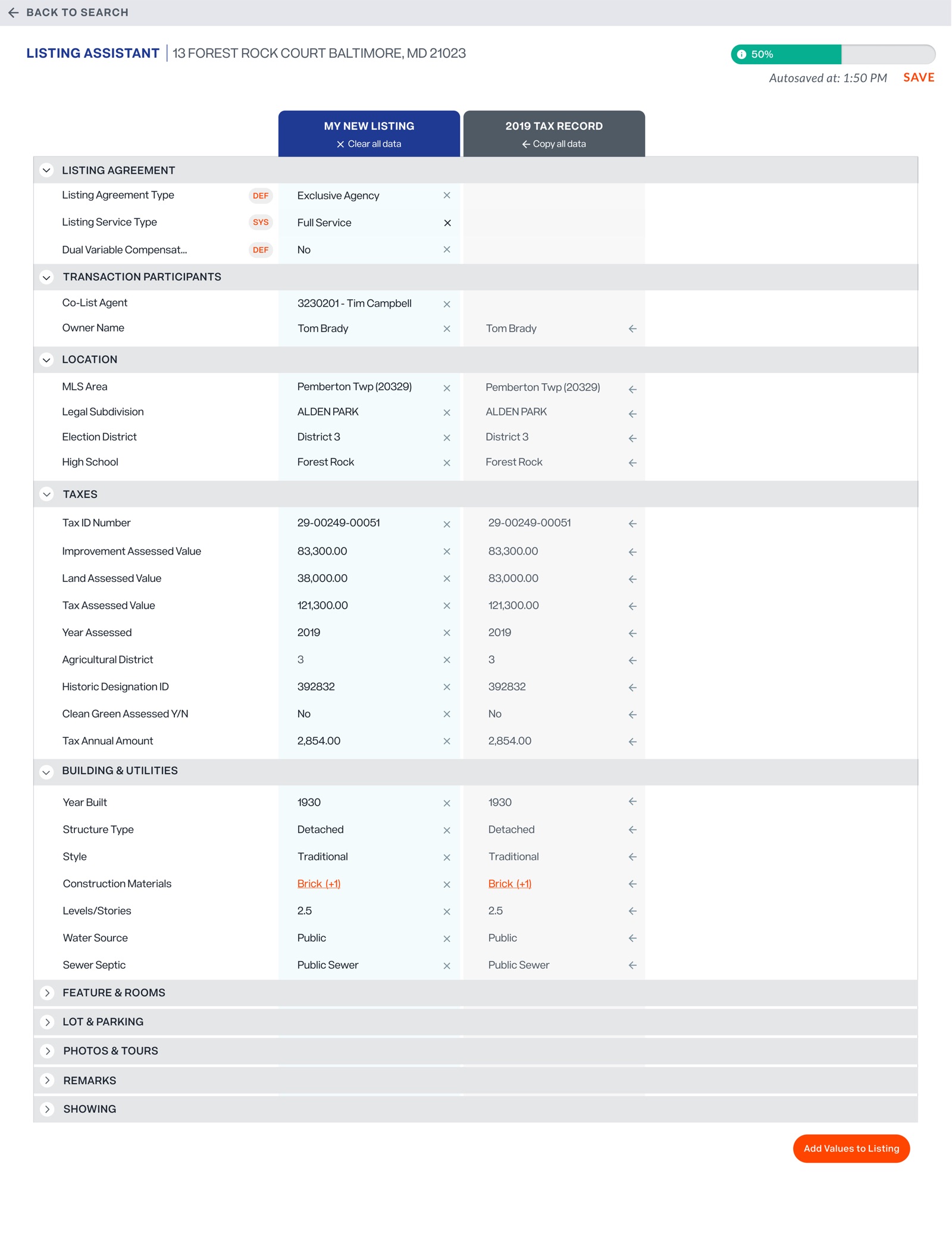Click SAVE near the autosave timestamp
Viewport: 952px width, 1249px height.
tap(918, 78)
